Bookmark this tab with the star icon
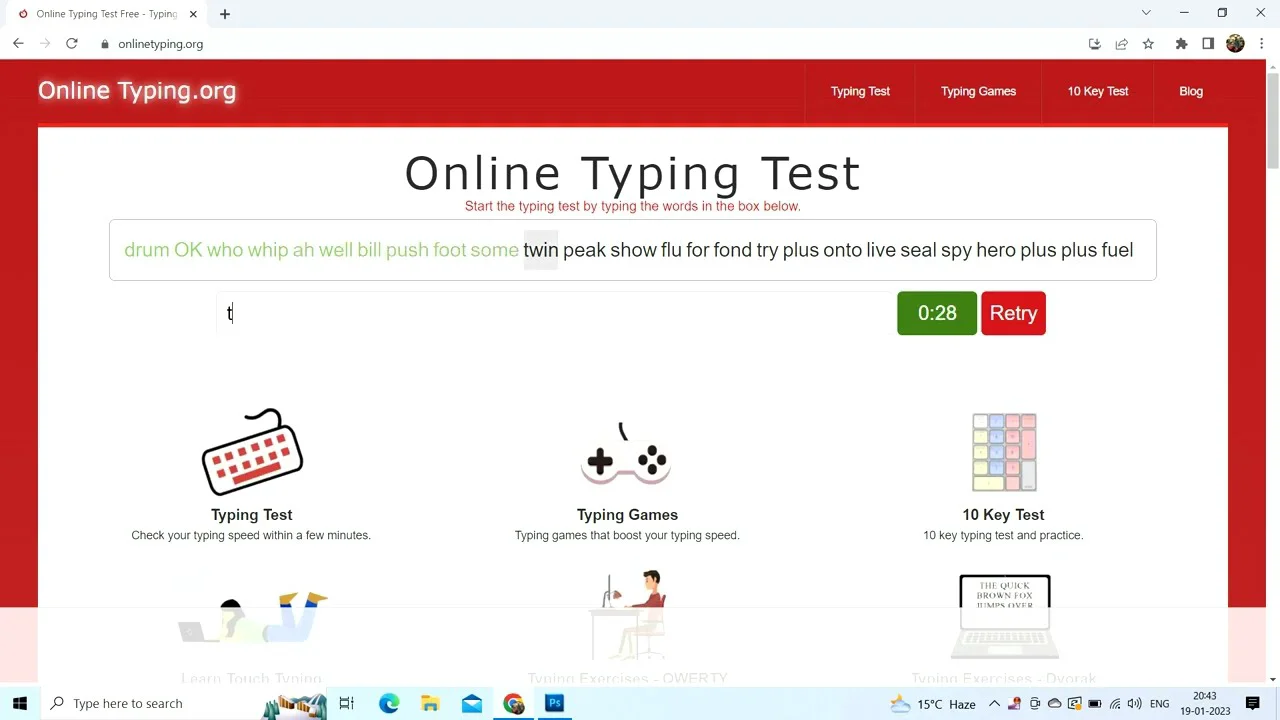 [1148, 44]
